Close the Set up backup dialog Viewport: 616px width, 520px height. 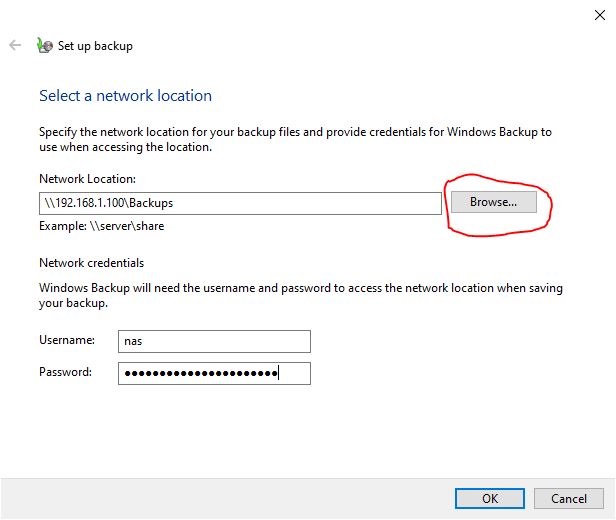(600, 15)
